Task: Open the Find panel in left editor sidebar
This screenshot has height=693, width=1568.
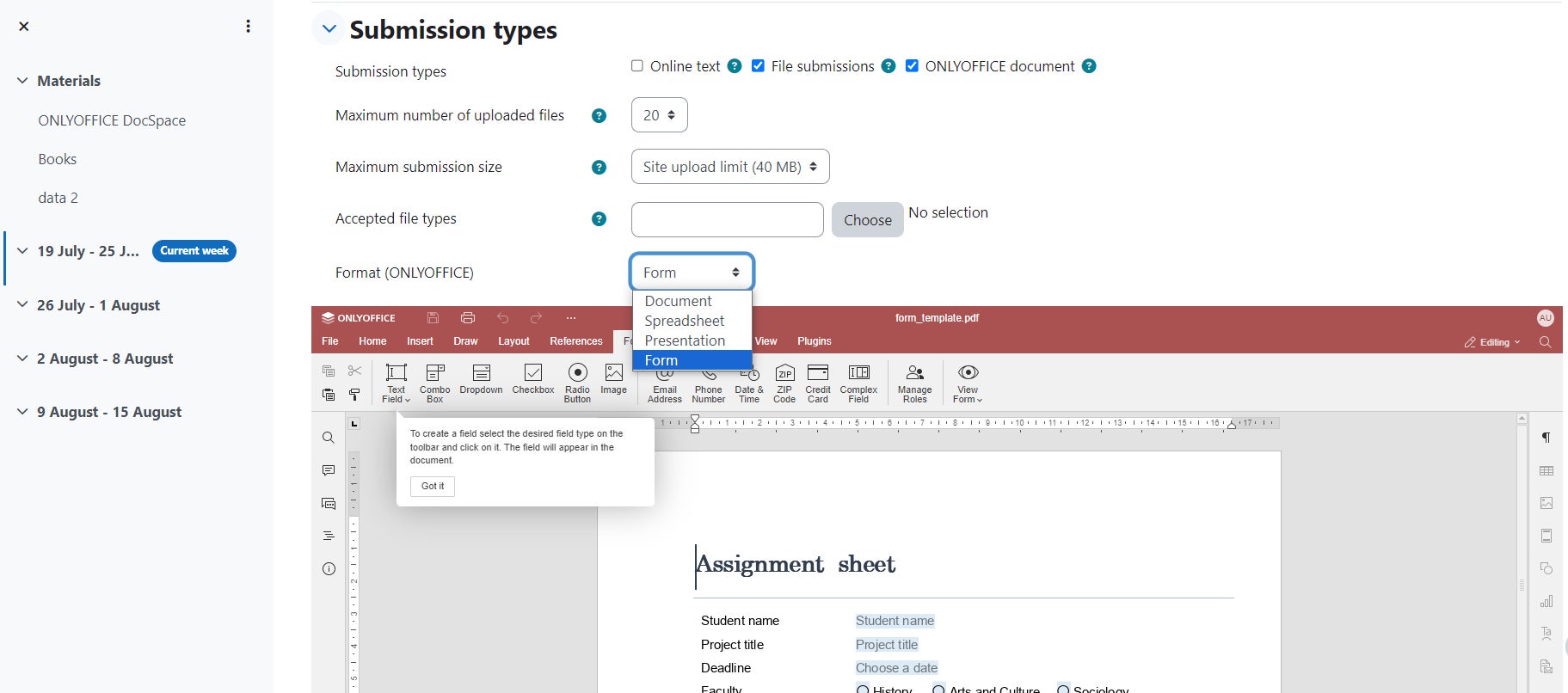Action: (329, 438)
